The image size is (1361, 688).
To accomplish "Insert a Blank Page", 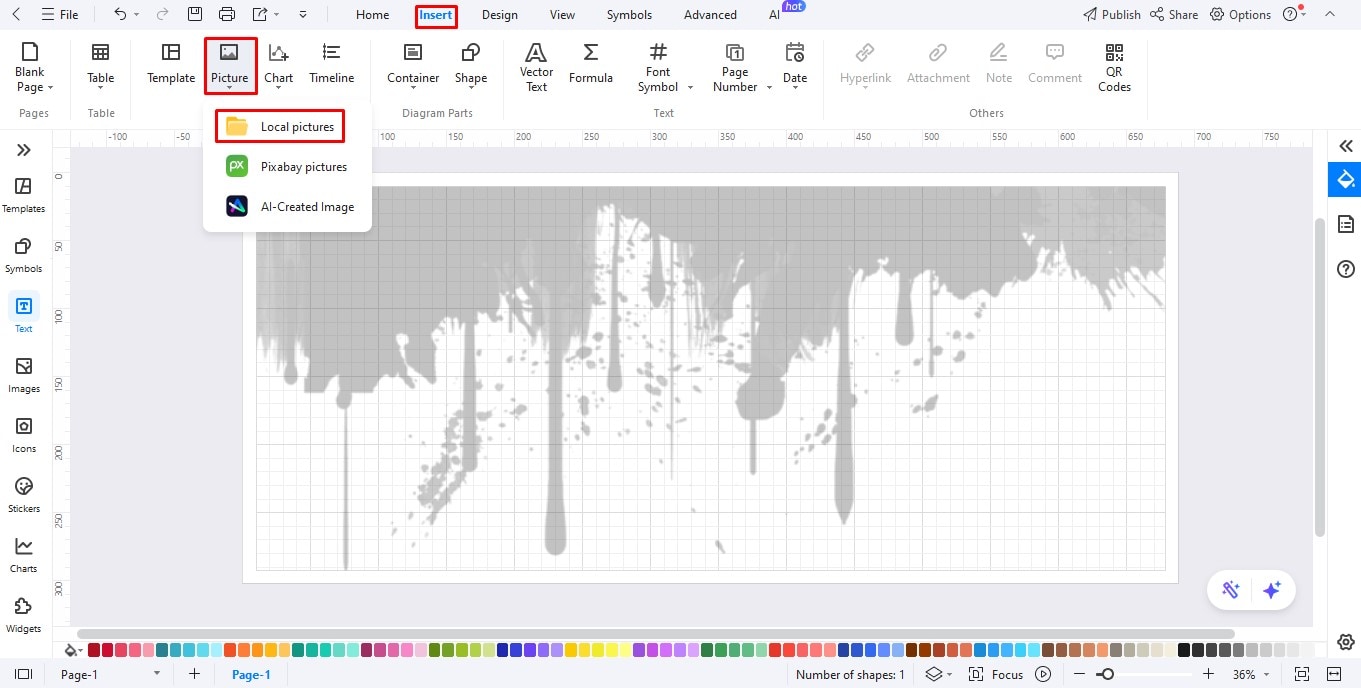I will (34, 67).
